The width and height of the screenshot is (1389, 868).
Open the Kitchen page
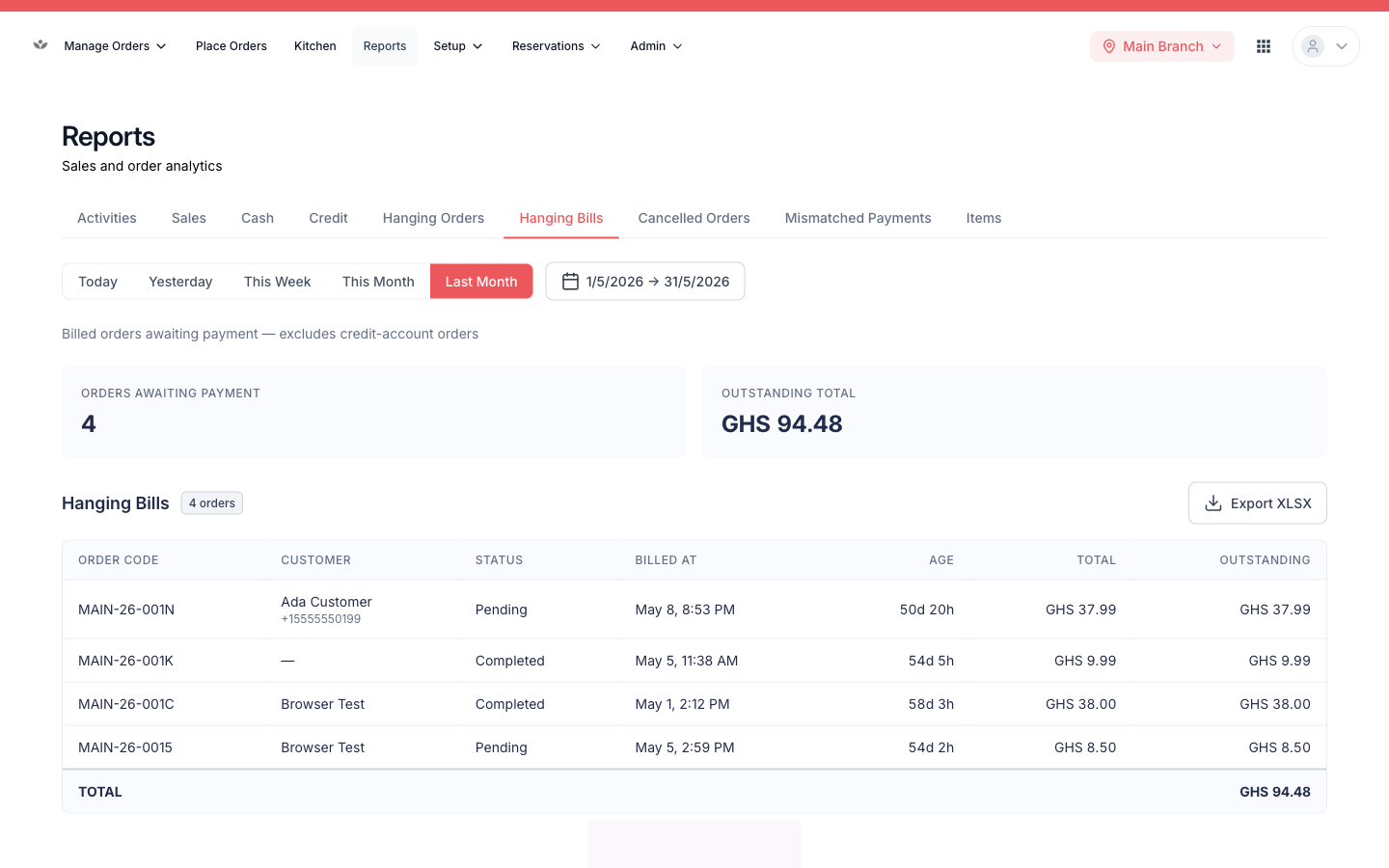315,46
